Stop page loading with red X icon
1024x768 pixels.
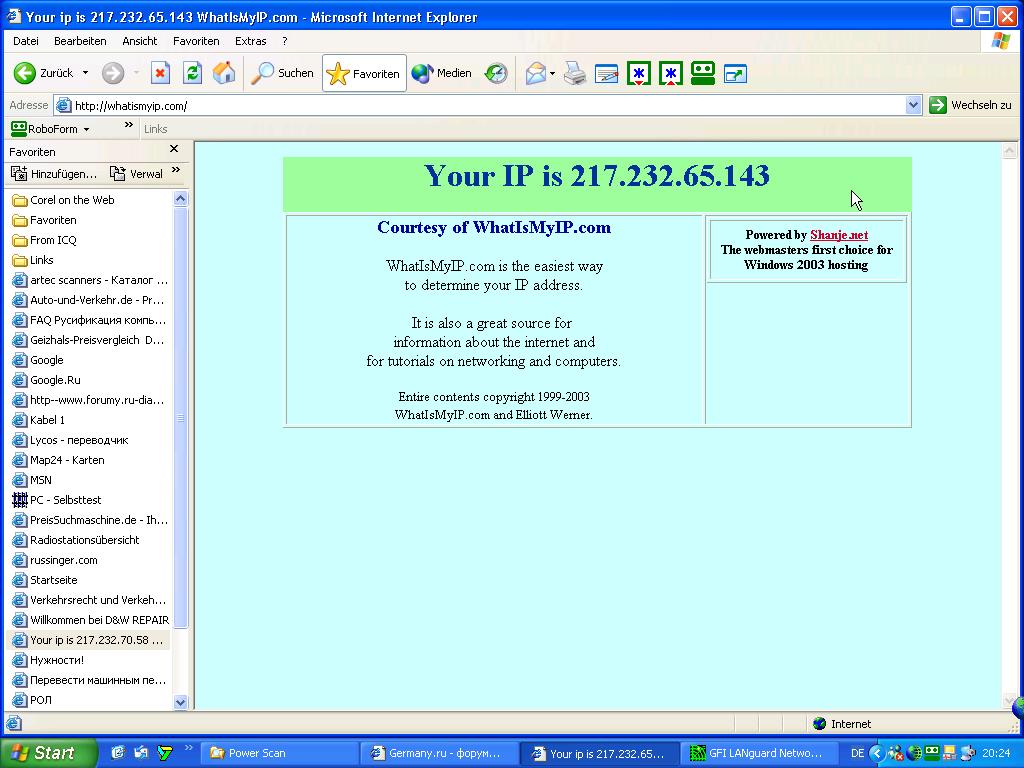tap(160, 73)
